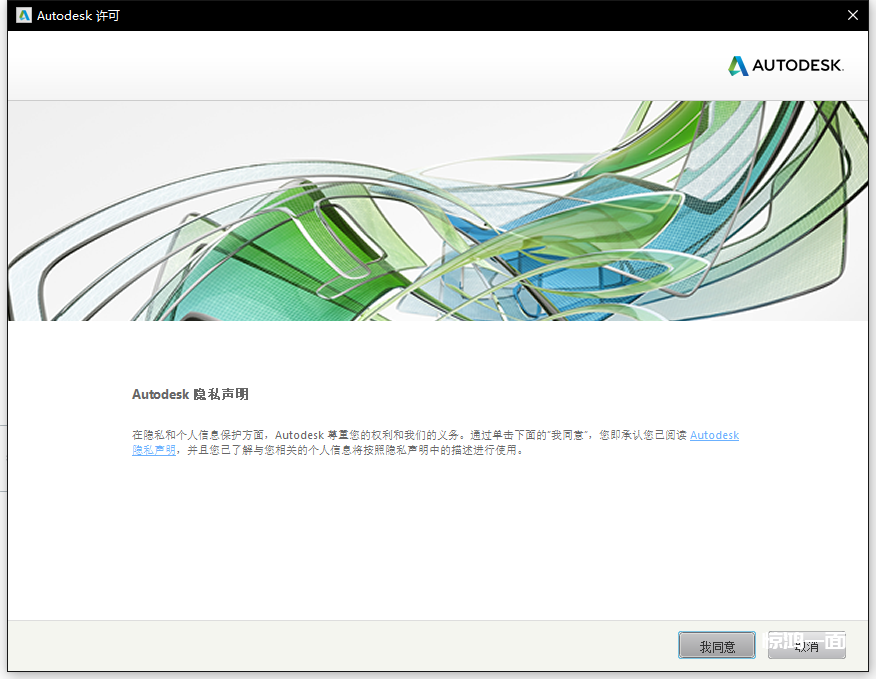
Task: Open the 隐私声明 link on the second line
Action: pyautogui.click(x=153, y=450)
